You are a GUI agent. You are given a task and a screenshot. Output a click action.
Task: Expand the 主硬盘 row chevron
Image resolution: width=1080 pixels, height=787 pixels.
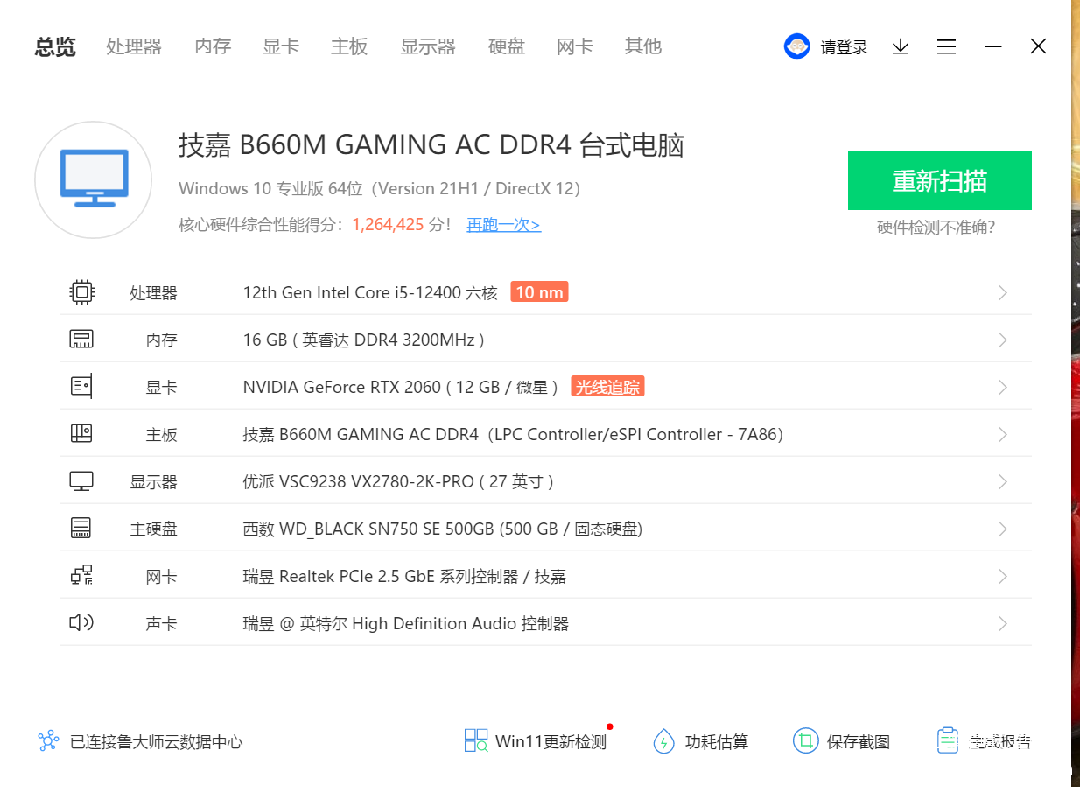tap(1003, 529)
